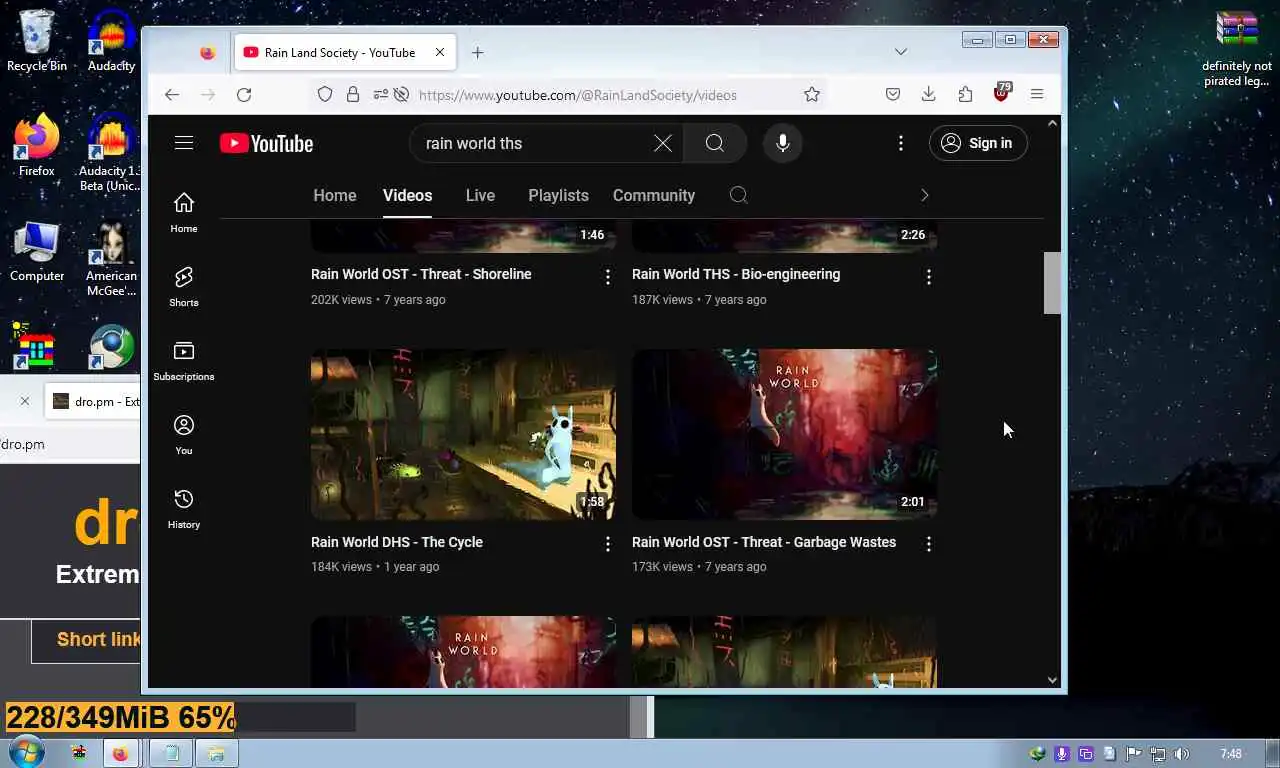The height and width of the screenshot is (768, 1280).
Task: Show tracking protection shield info
Action: 325,94
